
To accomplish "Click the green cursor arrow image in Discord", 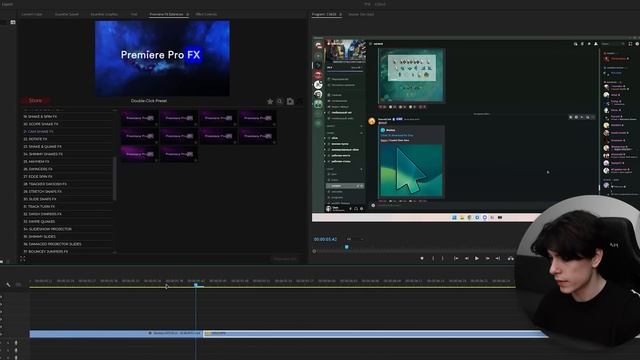I will (x=411, y=171).
